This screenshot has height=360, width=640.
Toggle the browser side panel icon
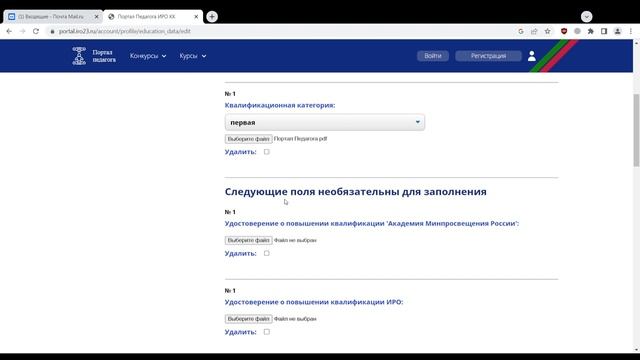[604, 31]
